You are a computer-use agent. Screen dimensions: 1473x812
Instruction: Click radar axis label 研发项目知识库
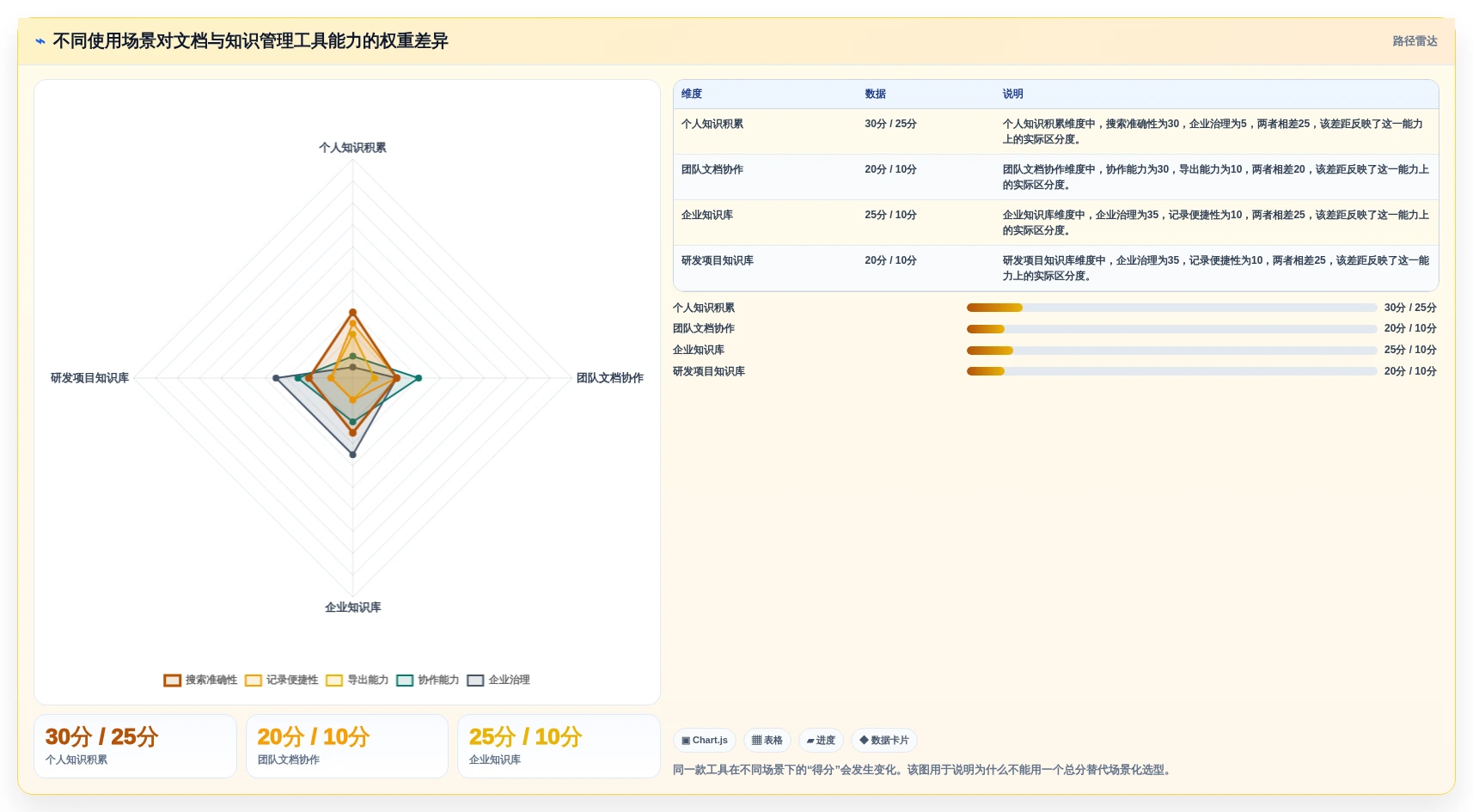[89, 378]
